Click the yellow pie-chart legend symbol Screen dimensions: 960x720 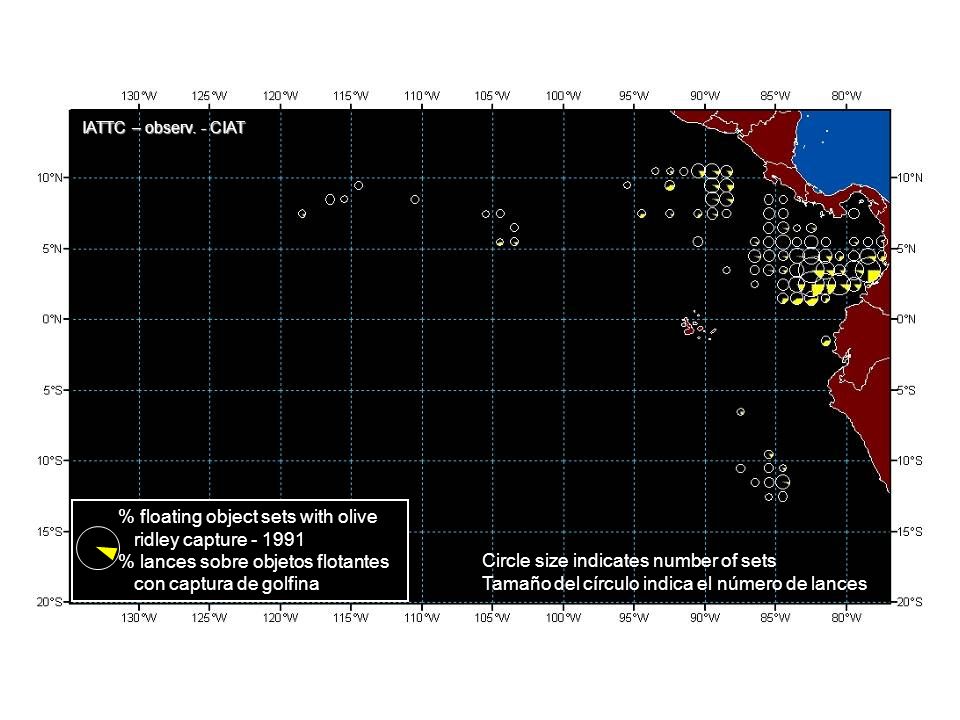click(x=98, y=549)
